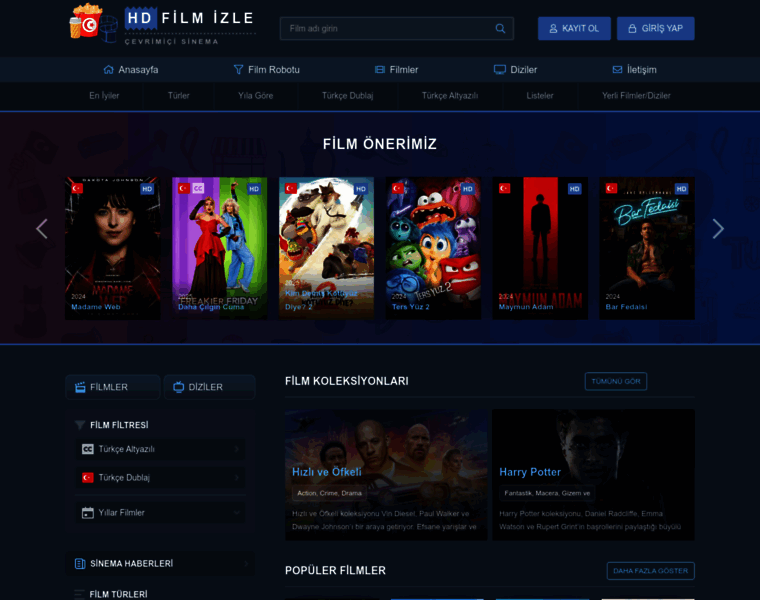Viewport: 760px width, 600px height.
Task: Click the search magnifier icon
Action: point(500,29)
